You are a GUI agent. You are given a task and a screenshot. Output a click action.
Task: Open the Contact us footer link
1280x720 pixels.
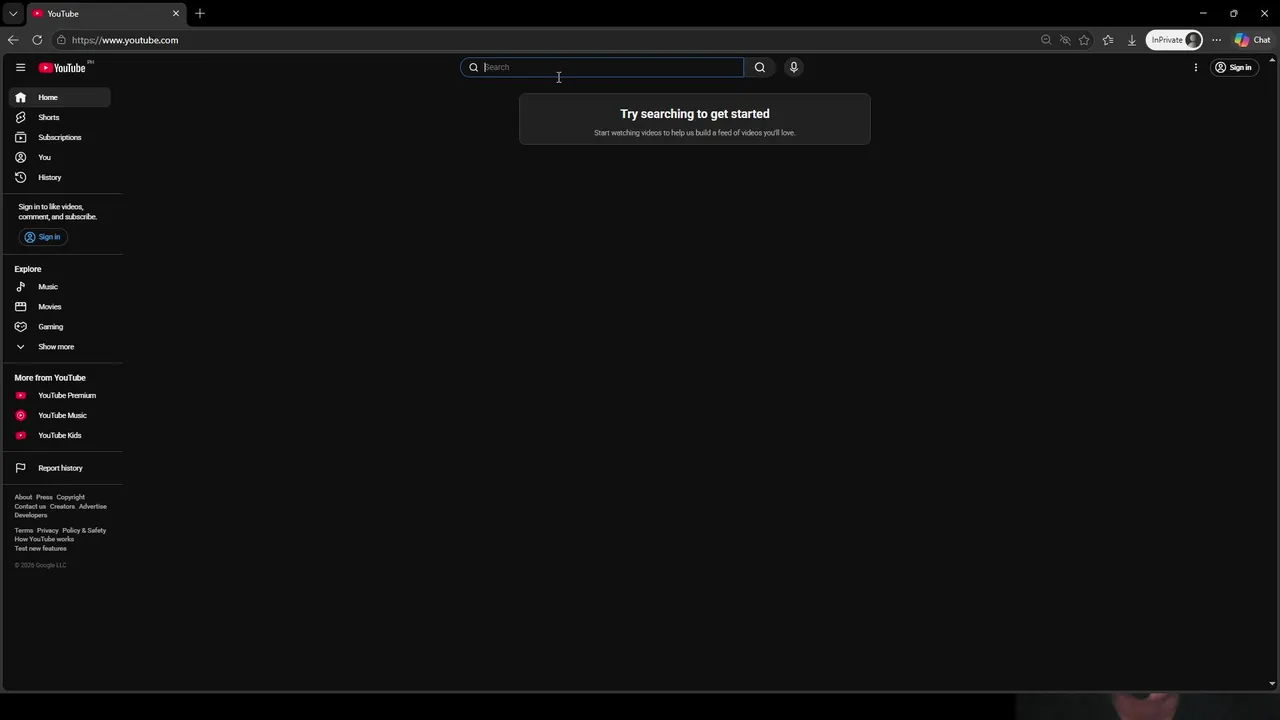click(30, 506)
